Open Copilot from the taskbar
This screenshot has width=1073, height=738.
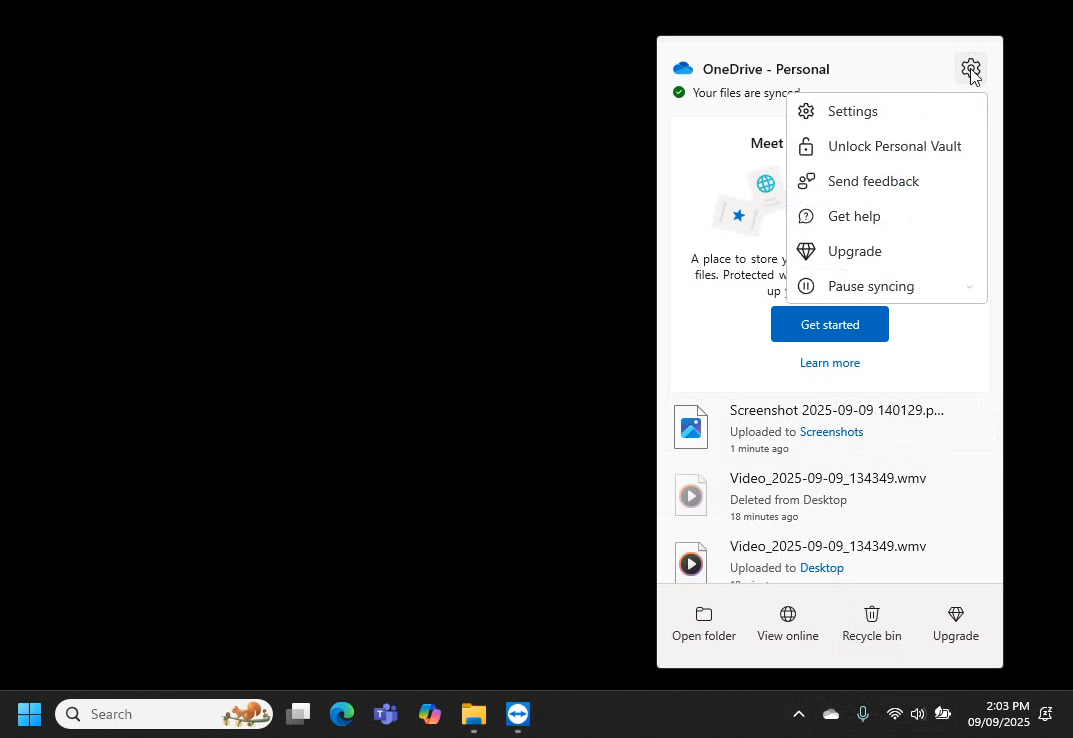(x=430, y=714)
